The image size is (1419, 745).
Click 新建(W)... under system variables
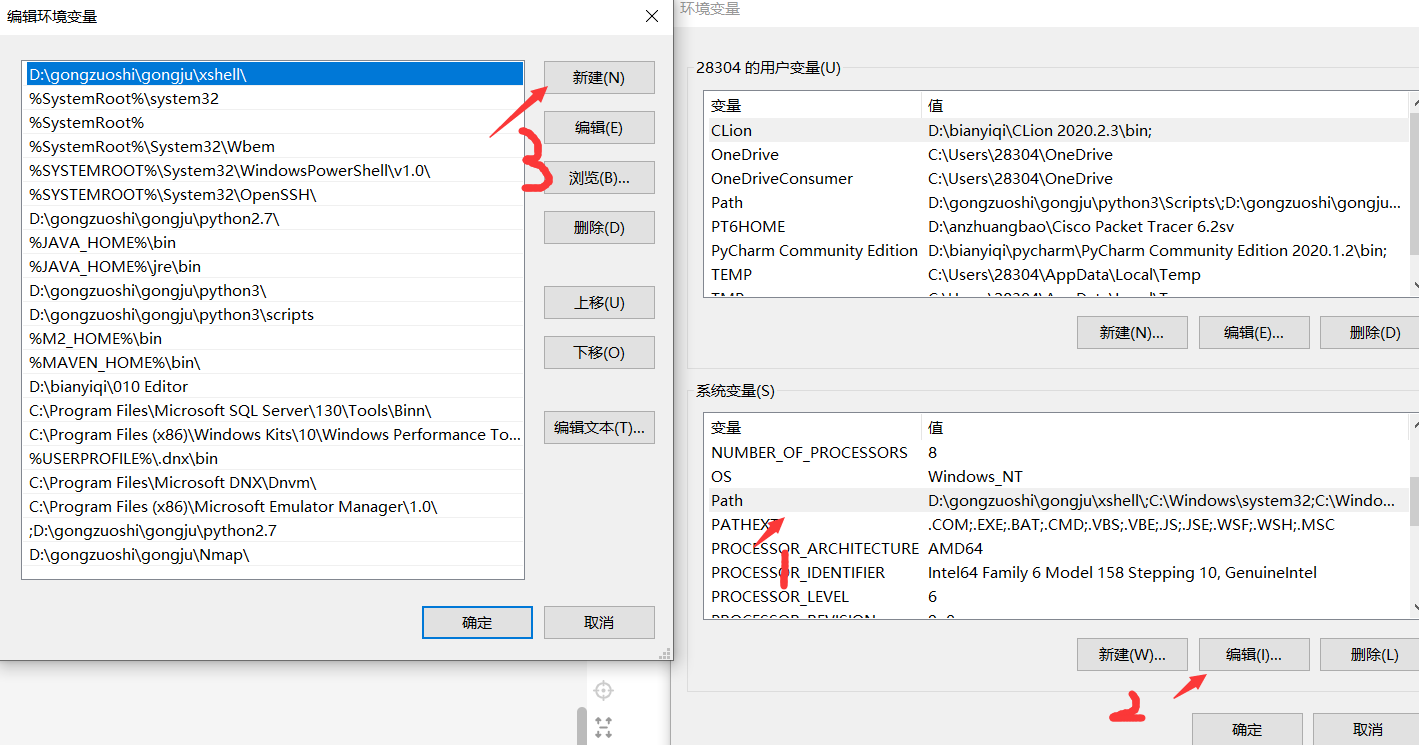1132,654
